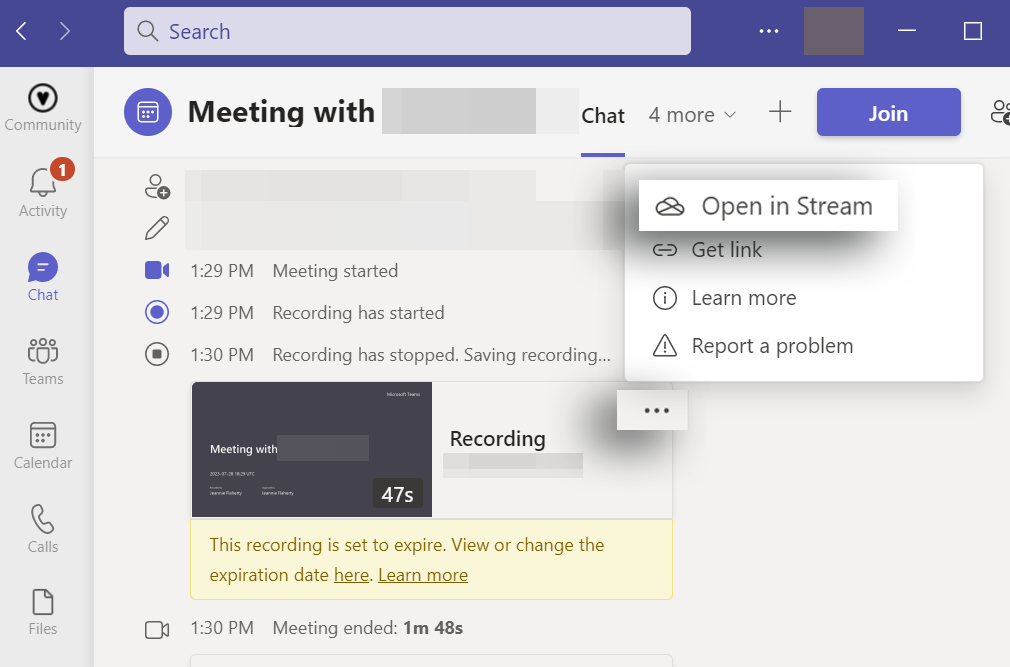The width and height of the screenshot is (1010, 667).
Task: Open the recording's three-dot options menu
Action: (656, 410)
